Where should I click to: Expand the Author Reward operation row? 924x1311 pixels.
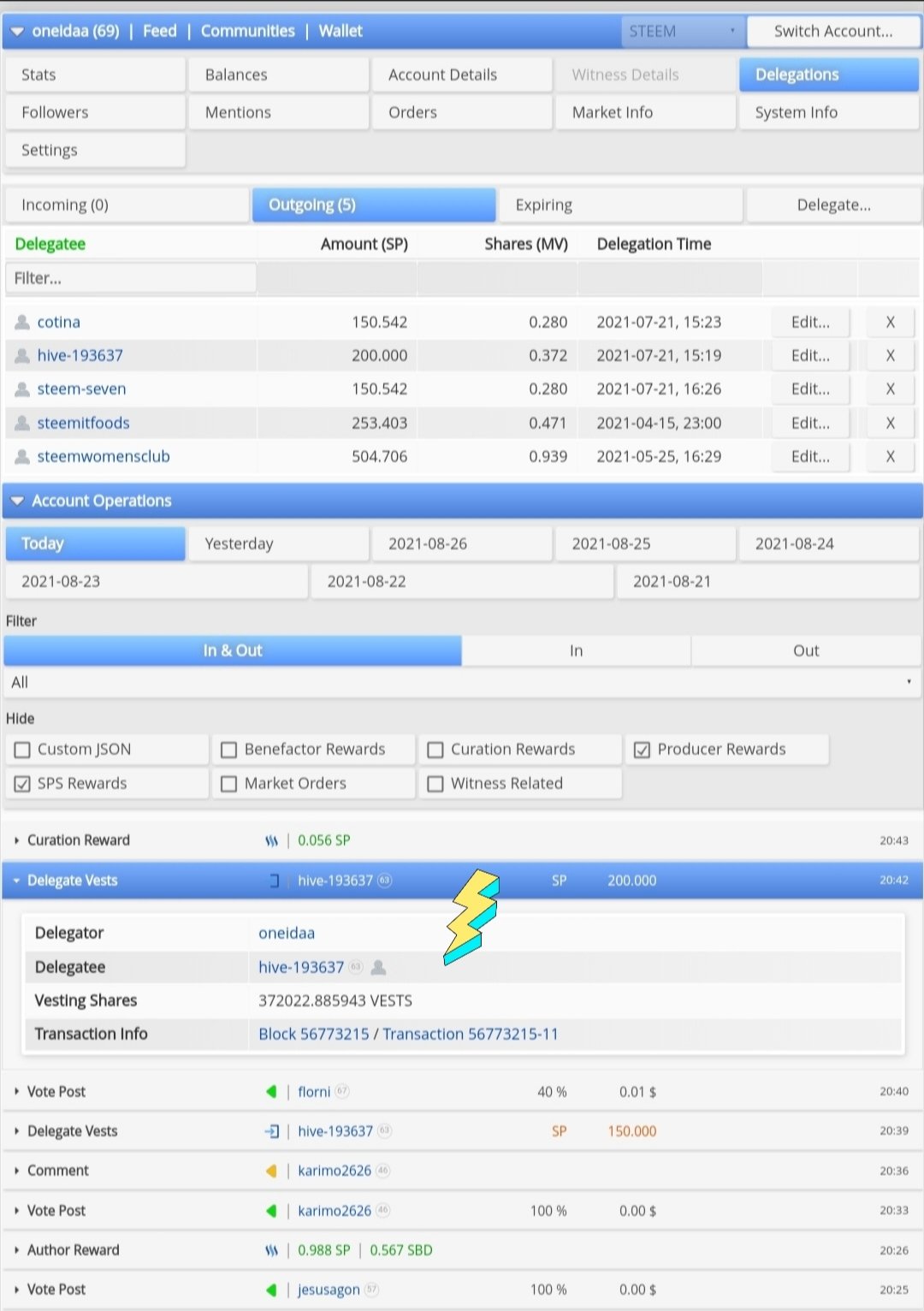pyautogui.click(x=16, y=1250)
